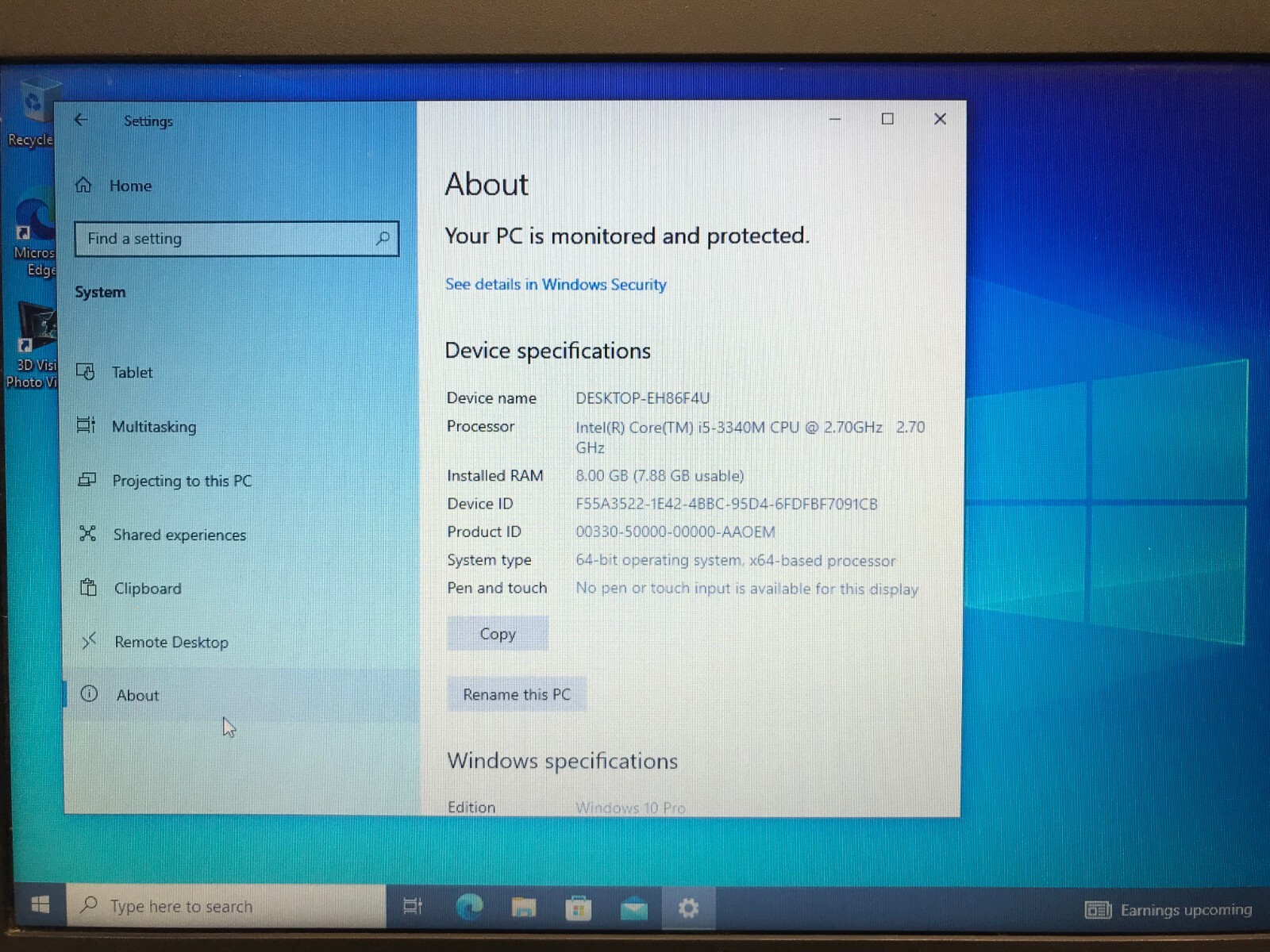Image resolution: width=1270 pixels, height=952 pixels.
Task: Click the About info icon
Action: click(89, 694)
